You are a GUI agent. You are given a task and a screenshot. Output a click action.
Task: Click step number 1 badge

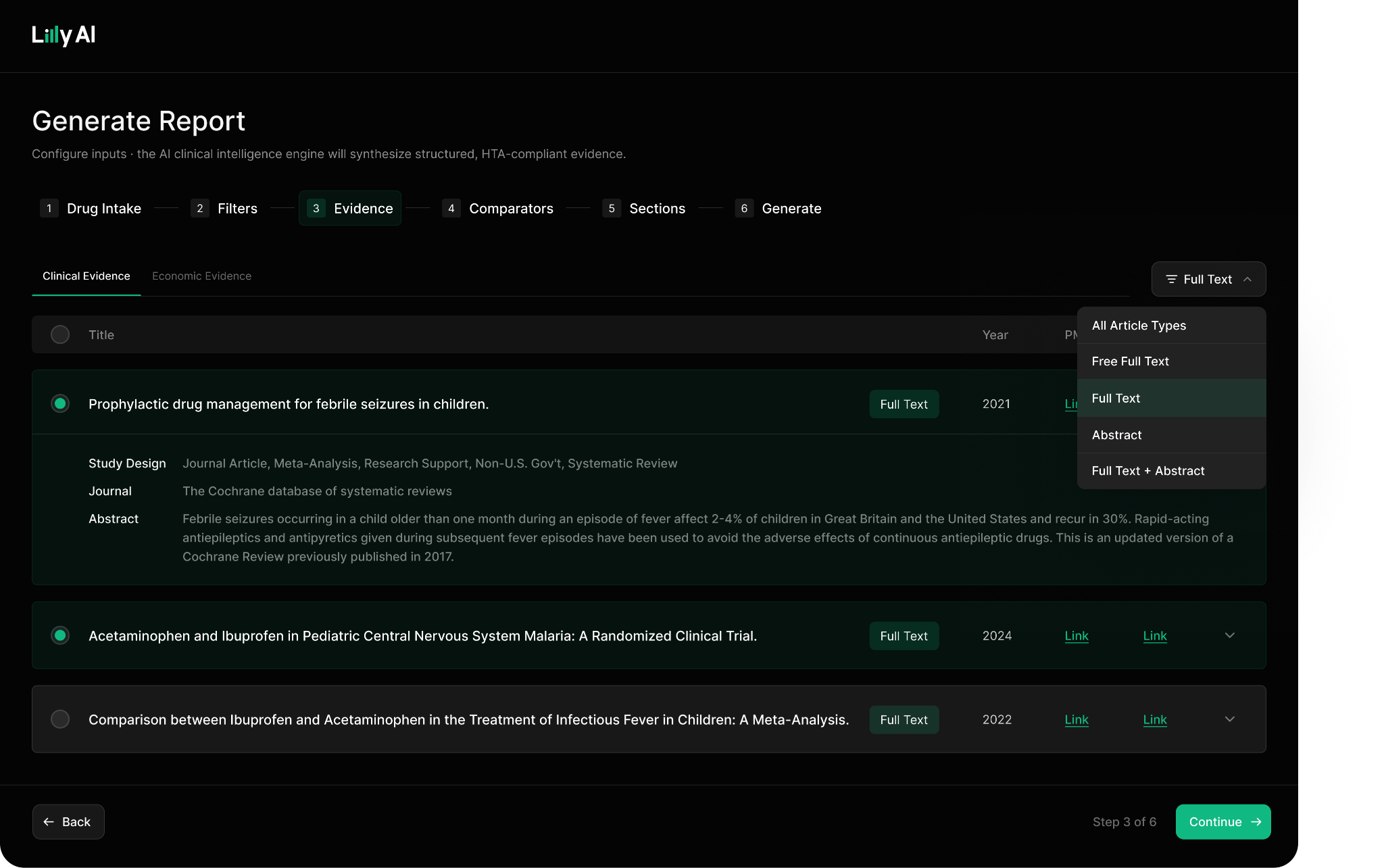(49, 208)
